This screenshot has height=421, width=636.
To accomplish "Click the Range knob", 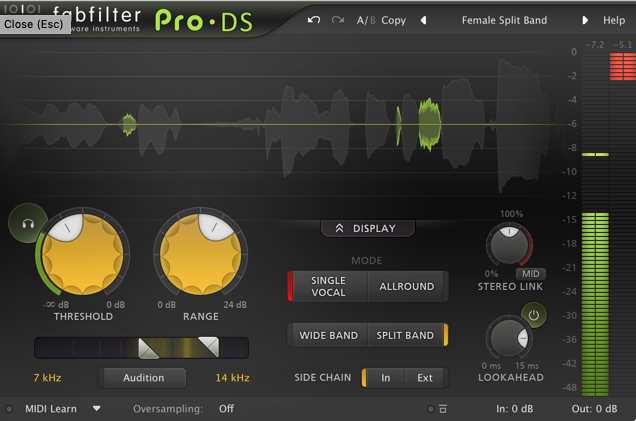I will tap(201, 254).
